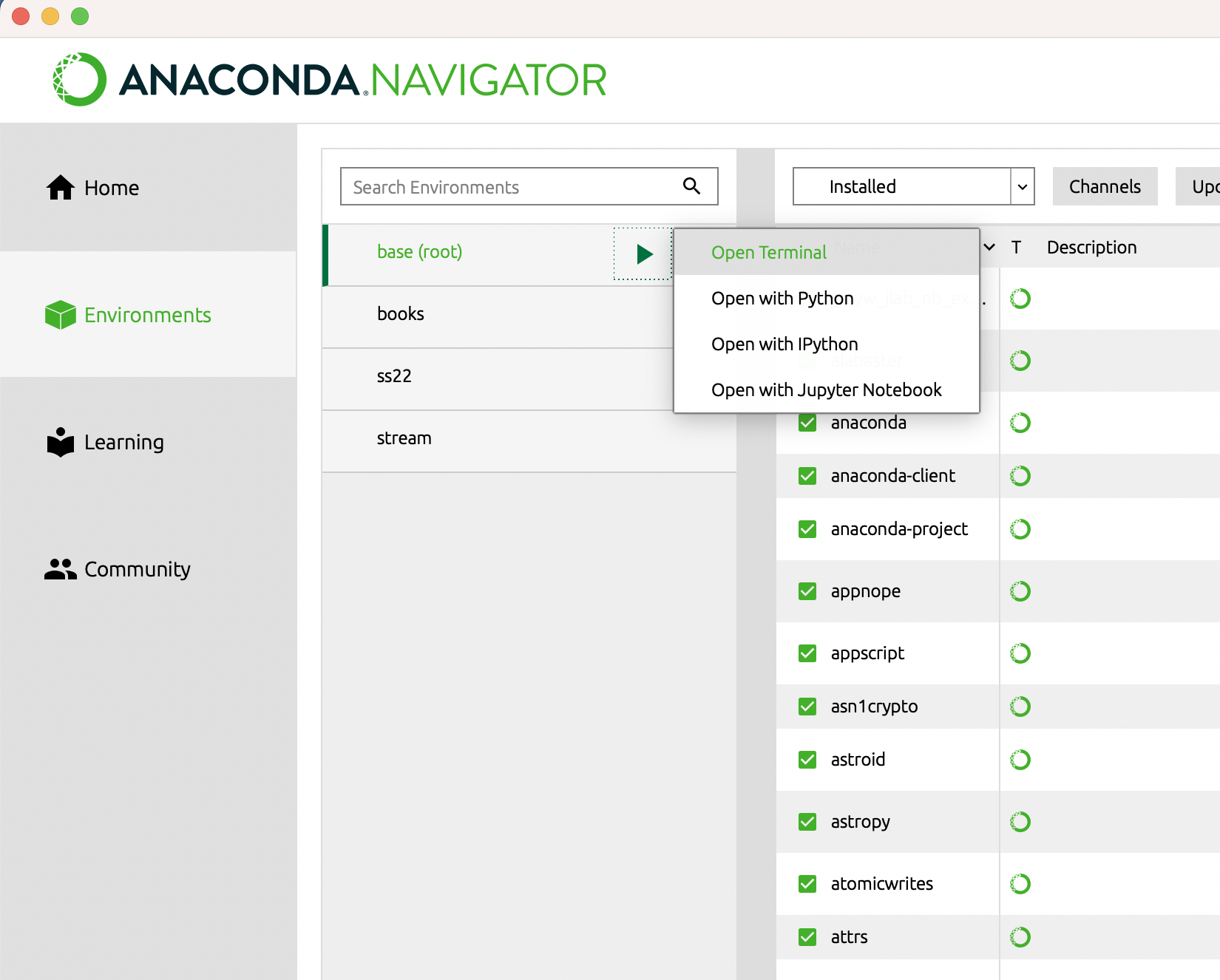Click type circle icon beside anaconda-client
Image resolution: width=1220 pixels, height=980 pixels.
pos(1020,476)
